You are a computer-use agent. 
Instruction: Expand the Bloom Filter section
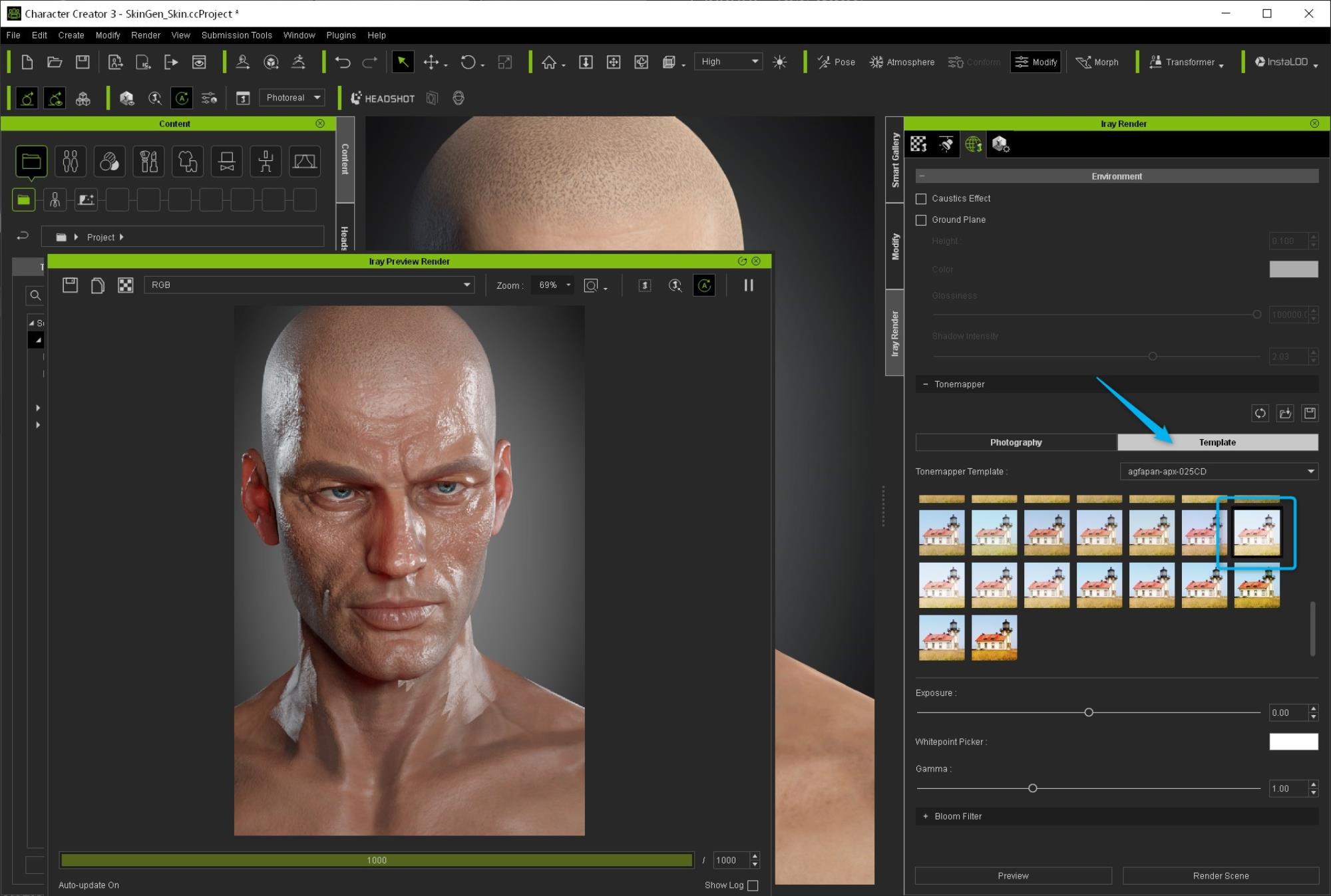tap(925, 816)
